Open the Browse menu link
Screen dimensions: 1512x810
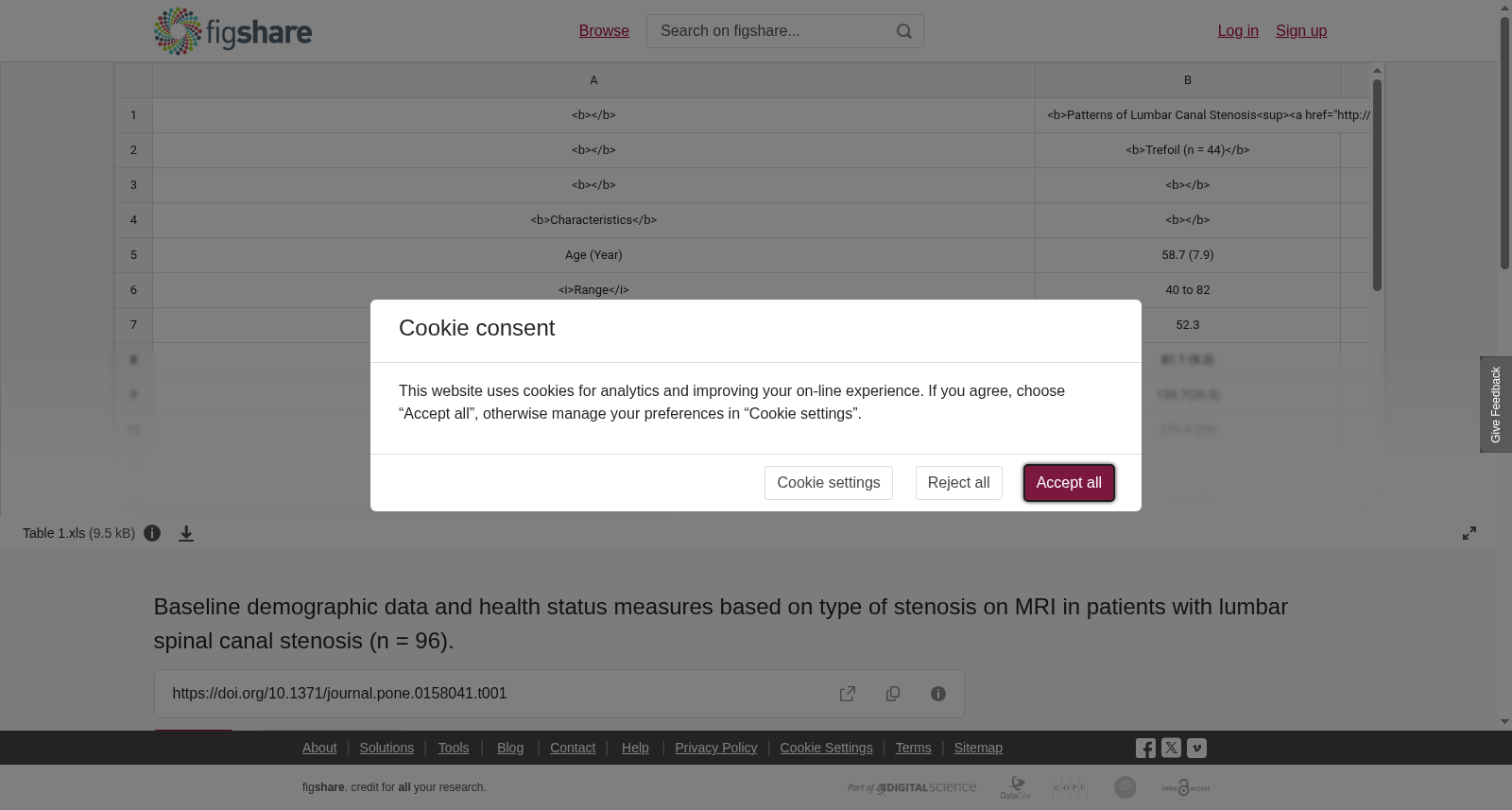pyautogui.click(x=604, y=31)
